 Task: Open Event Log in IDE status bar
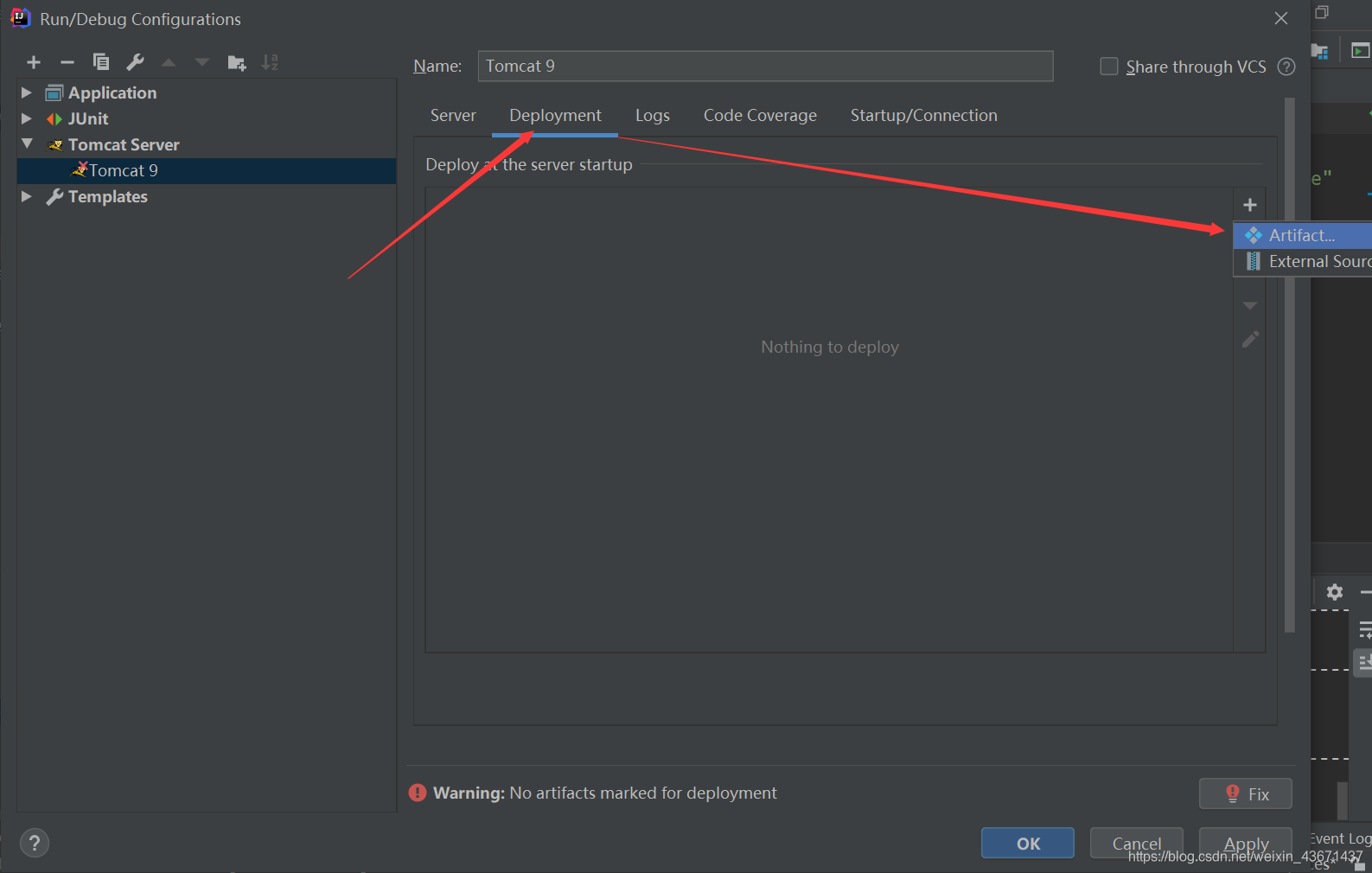point(1339,838)
